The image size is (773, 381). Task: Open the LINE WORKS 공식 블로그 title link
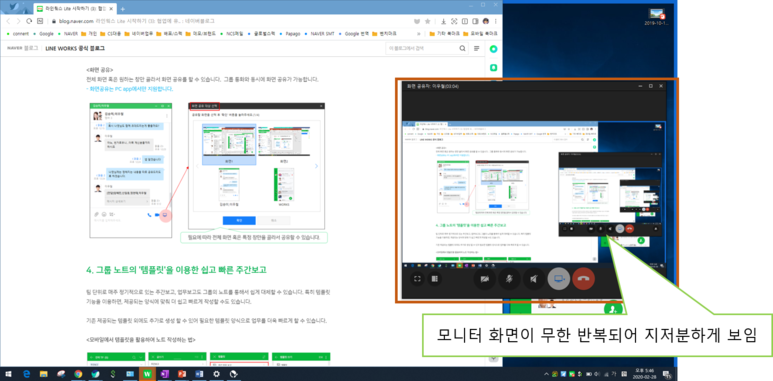coord(75,48)
